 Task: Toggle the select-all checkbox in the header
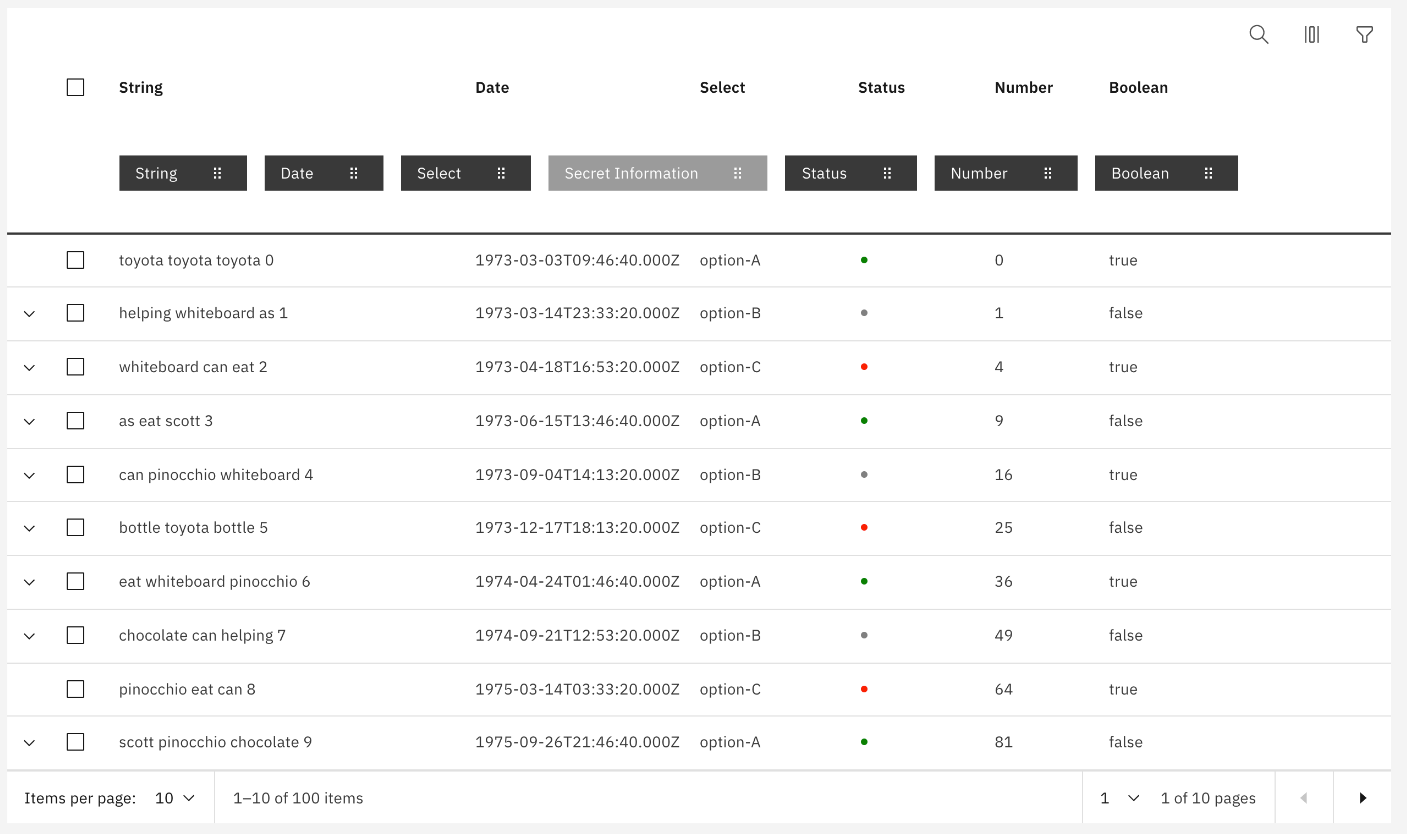pyautogui.click(x=75, y=87)
